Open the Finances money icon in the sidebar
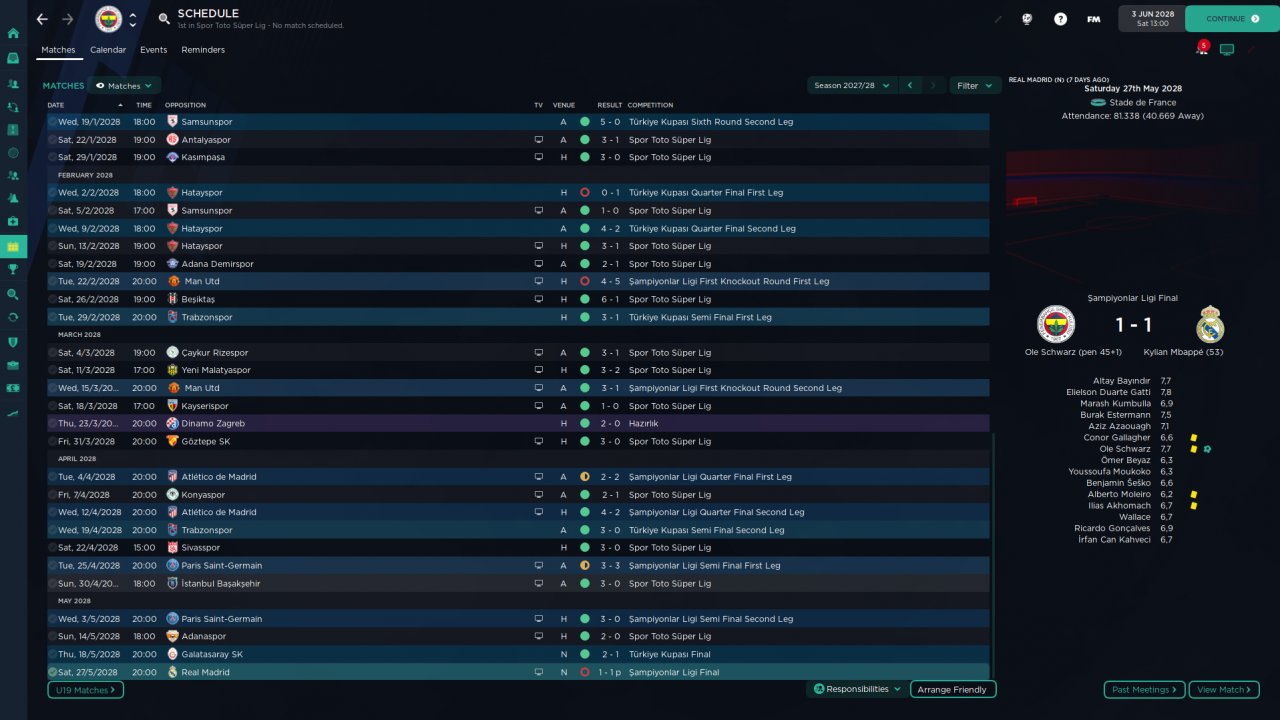The image size is (1280, 720). point(13,388)
